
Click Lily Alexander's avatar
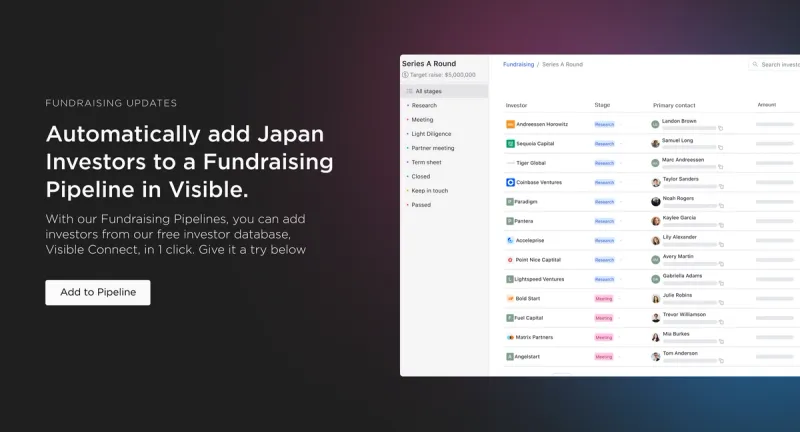click(656, 241)
